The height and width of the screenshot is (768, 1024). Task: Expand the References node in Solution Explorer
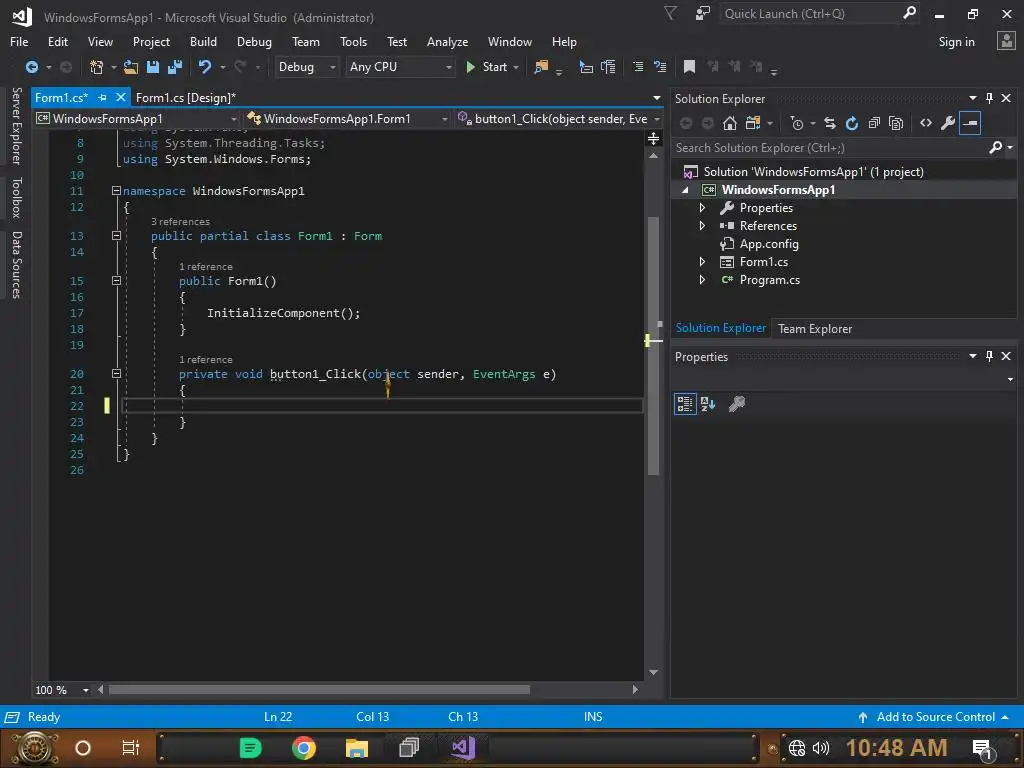point(702,226)
